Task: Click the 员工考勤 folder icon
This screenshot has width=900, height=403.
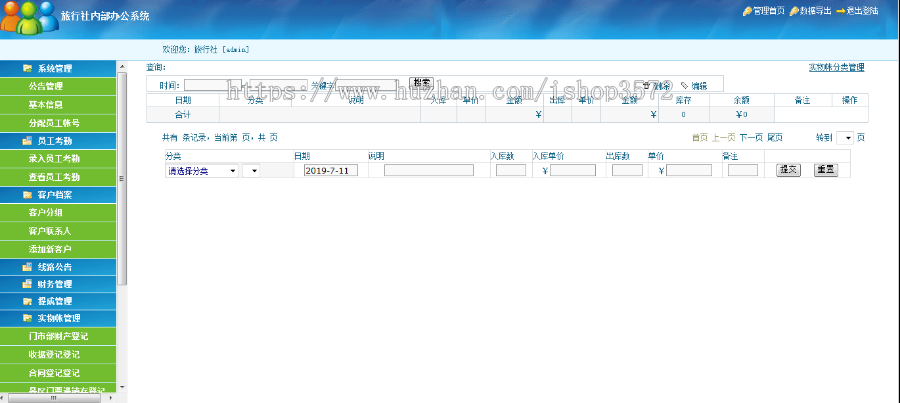Action: point(27,141)
